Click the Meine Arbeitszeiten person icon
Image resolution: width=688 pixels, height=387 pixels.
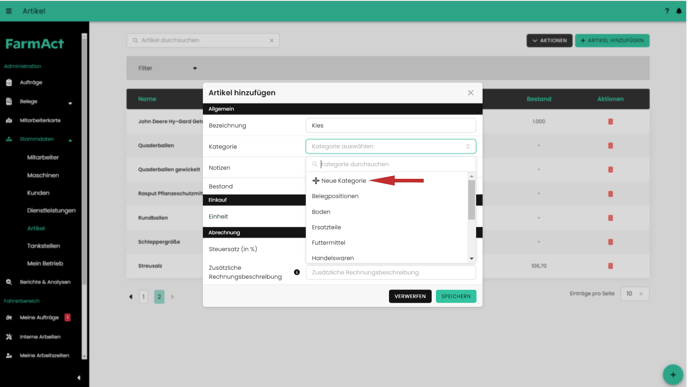pyautogui.click(x=9, y=356)
